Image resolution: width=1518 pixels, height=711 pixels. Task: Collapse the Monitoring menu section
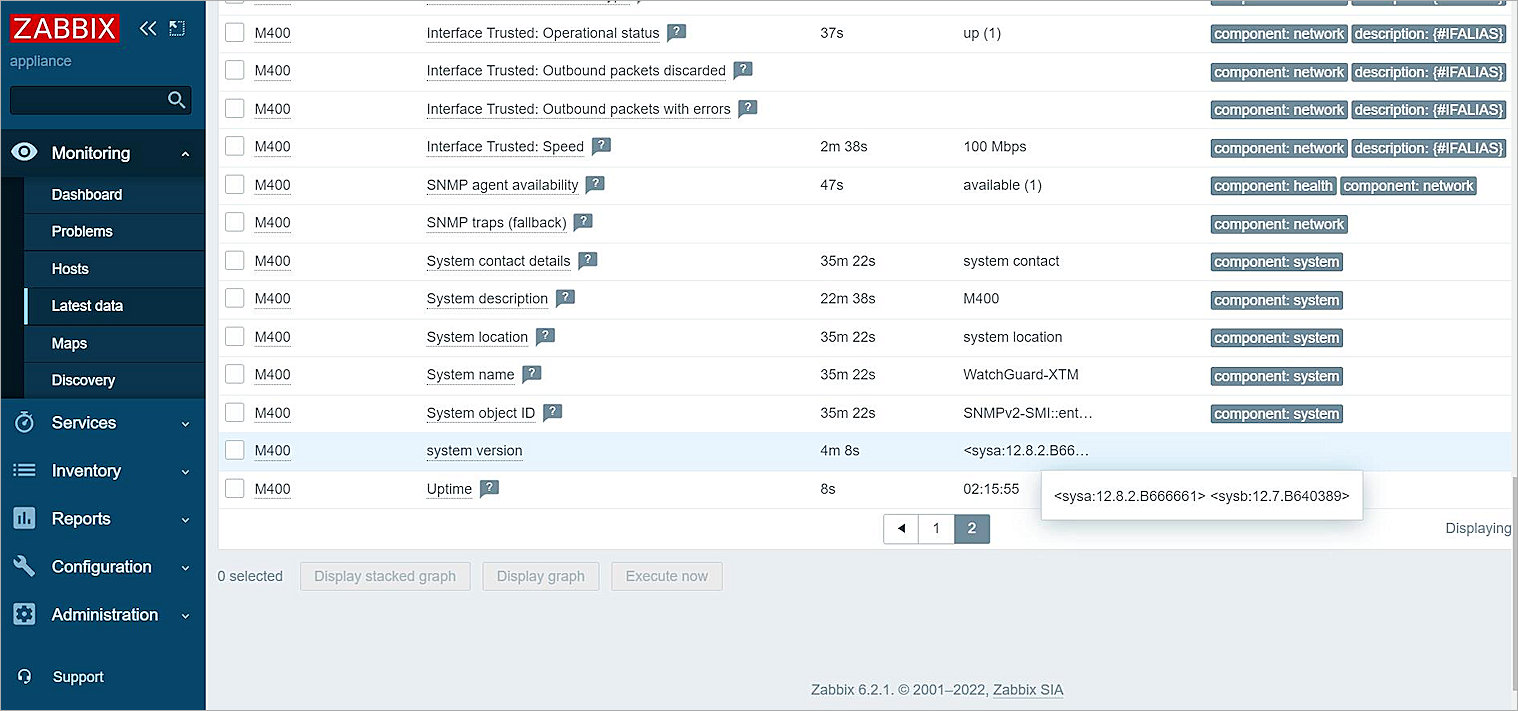(101, 153)
